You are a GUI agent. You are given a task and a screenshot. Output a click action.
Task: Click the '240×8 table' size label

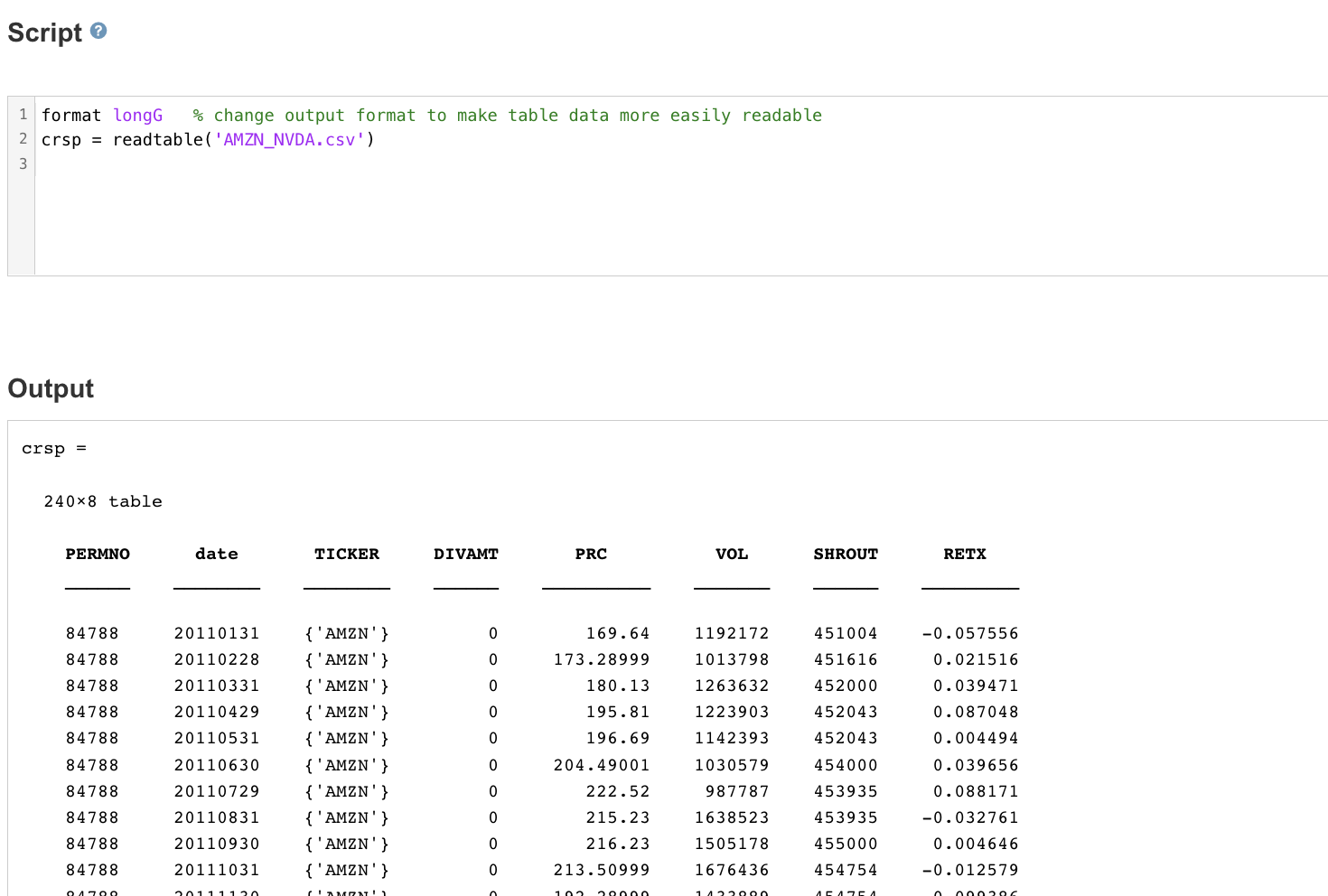pos(102,501)
